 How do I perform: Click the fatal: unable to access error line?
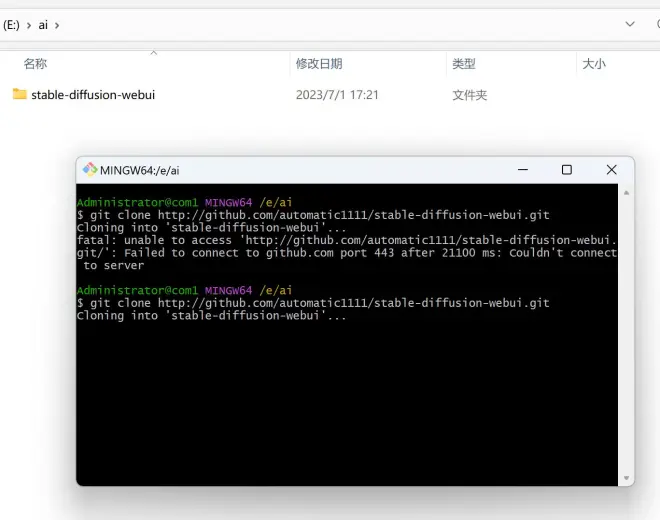(x=347, y=240)
